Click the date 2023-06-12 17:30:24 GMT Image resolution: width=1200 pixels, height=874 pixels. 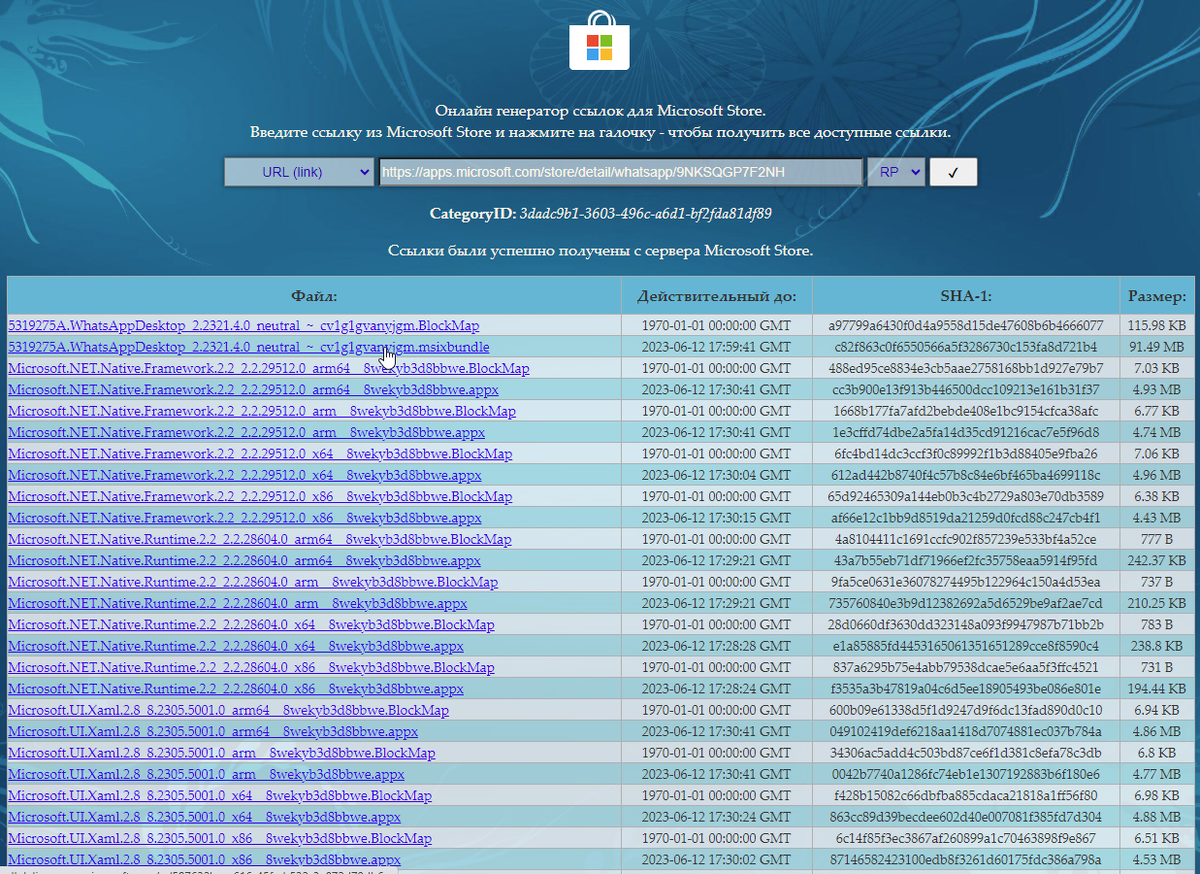717,817
